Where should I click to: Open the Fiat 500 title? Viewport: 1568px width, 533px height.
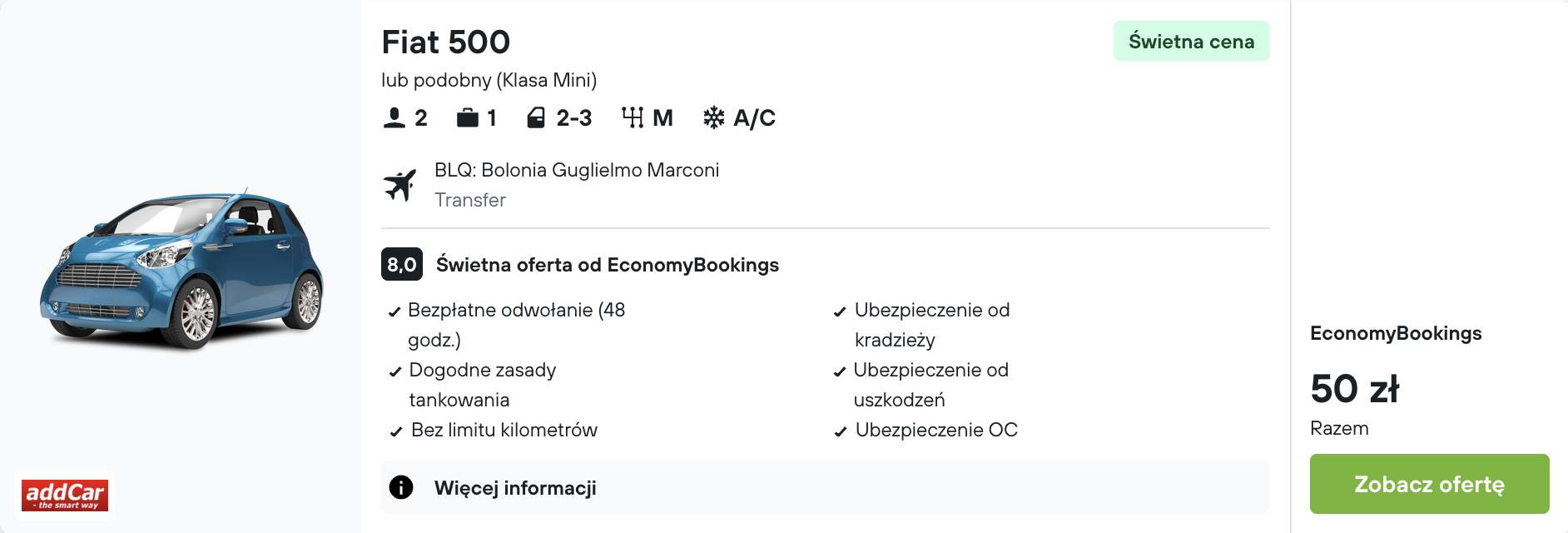coord(446,42)
